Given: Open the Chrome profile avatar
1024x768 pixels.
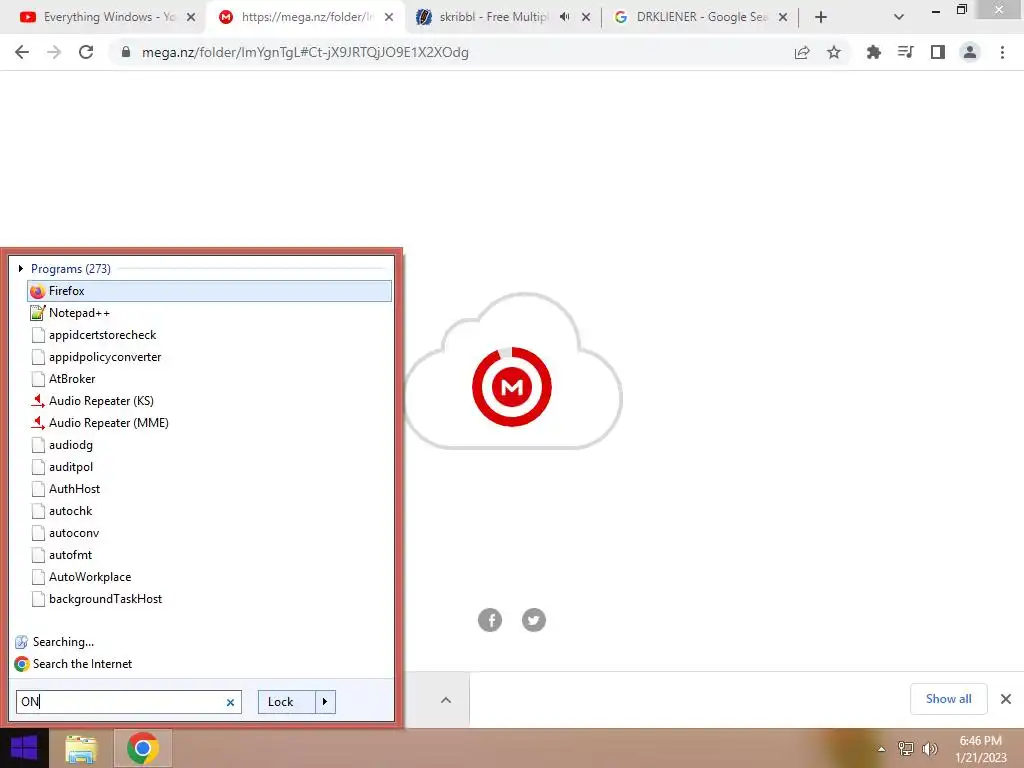Looking at the screenshot, I should pos(970,52).
